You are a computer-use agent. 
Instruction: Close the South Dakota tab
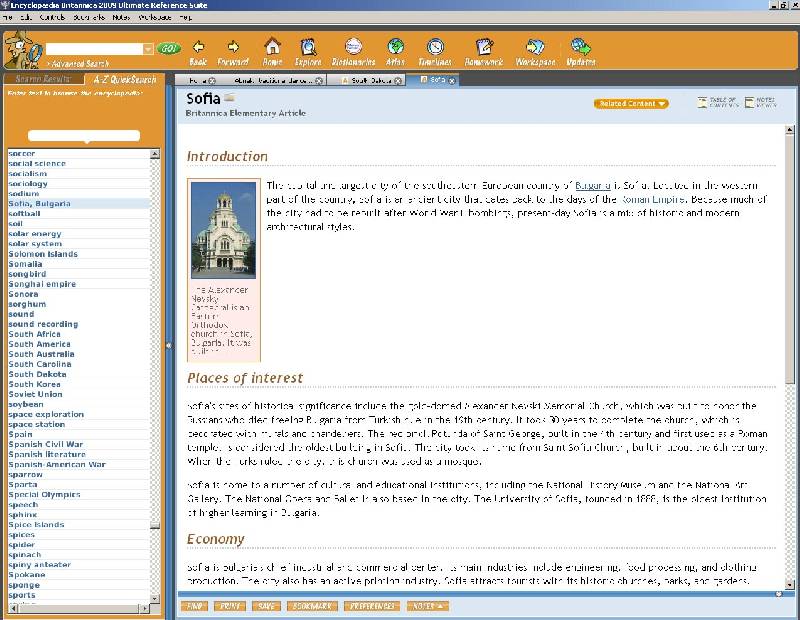click(x=398, y=81)
